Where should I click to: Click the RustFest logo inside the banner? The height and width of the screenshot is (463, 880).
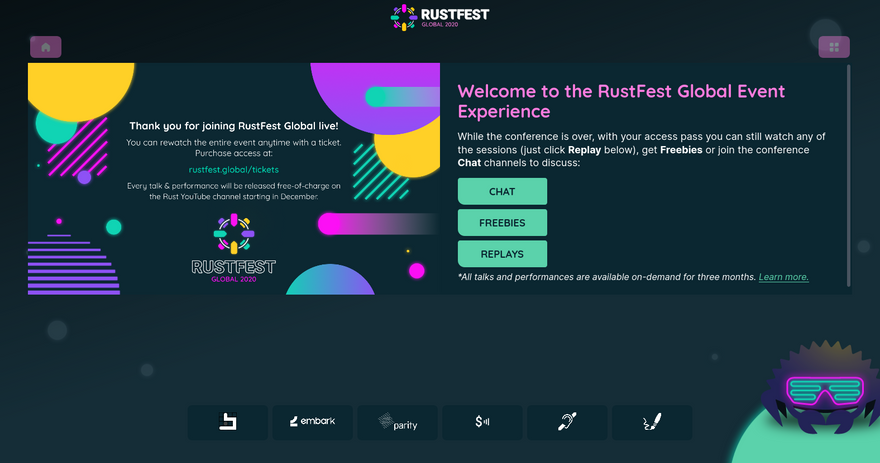pyautogui.click(x=233, y=247)
